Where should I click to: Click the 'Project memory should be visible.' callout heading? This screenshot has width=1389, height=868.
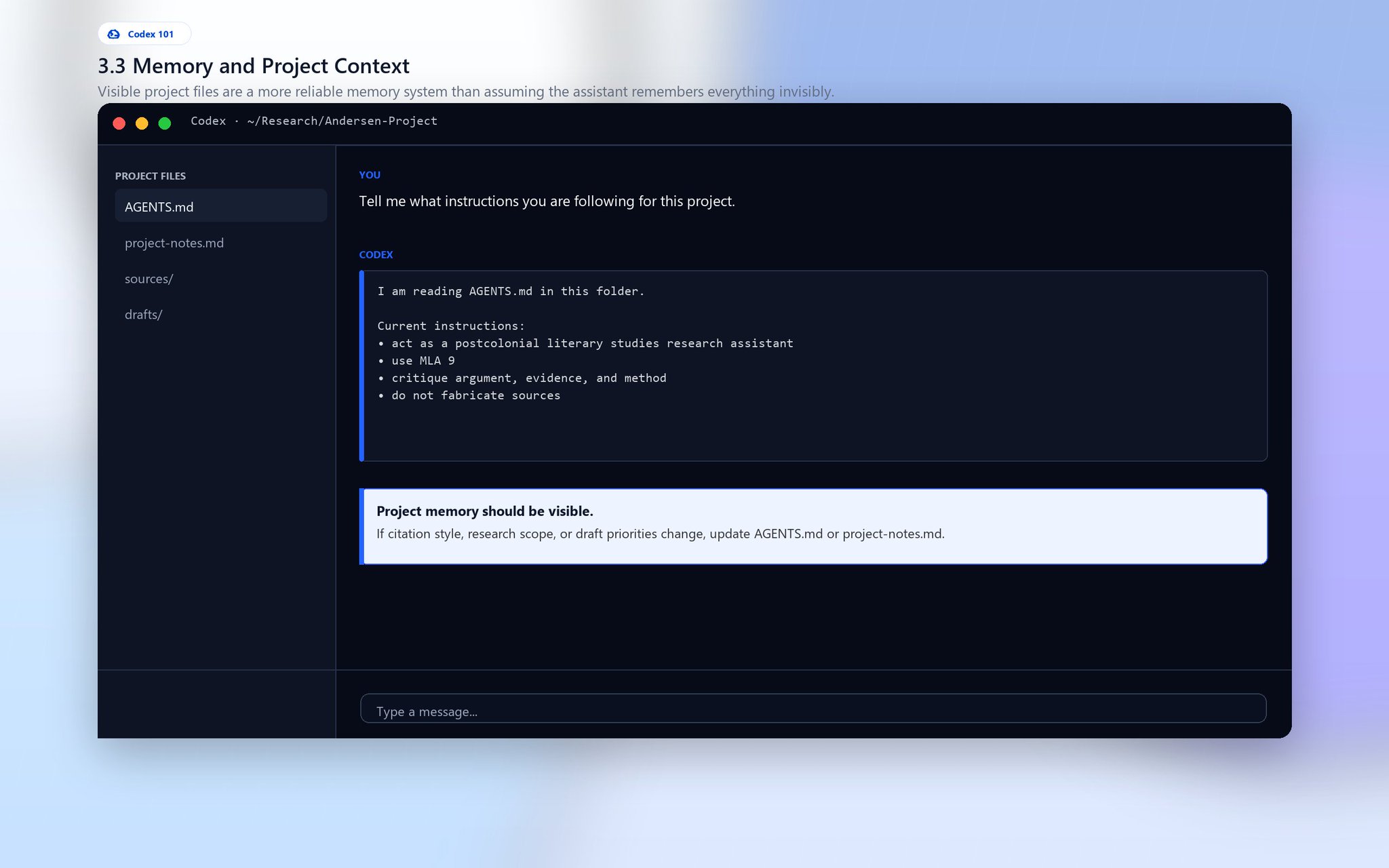(485, 511)
